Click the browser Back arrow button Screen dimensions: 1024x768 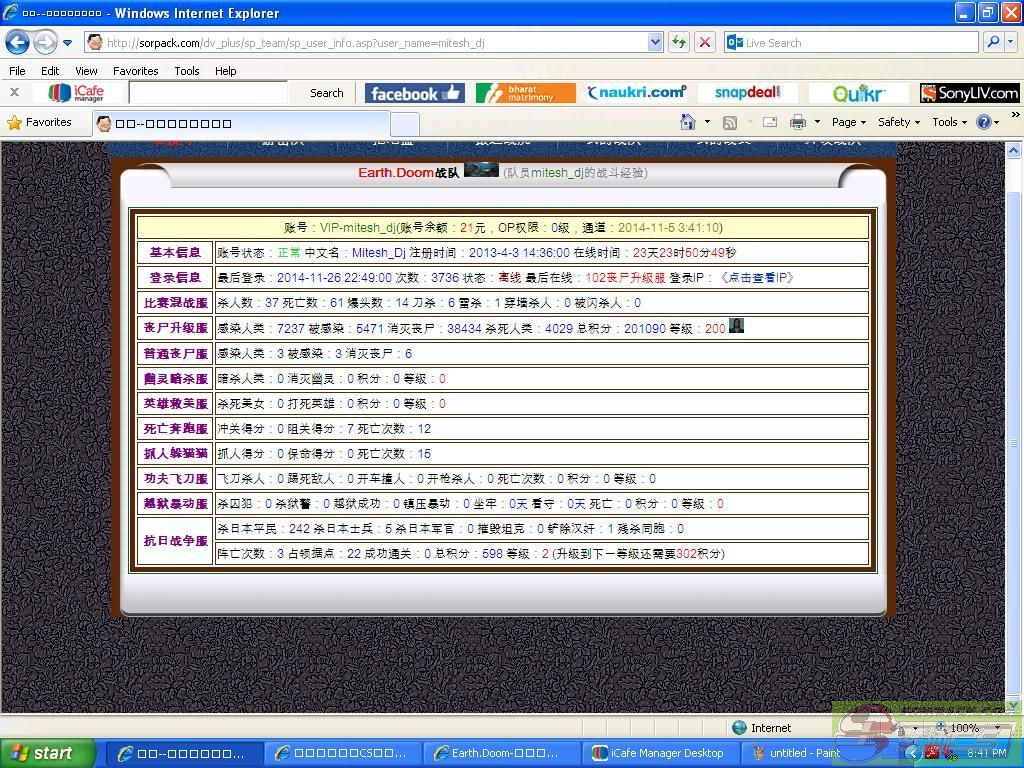pos(18,43)
